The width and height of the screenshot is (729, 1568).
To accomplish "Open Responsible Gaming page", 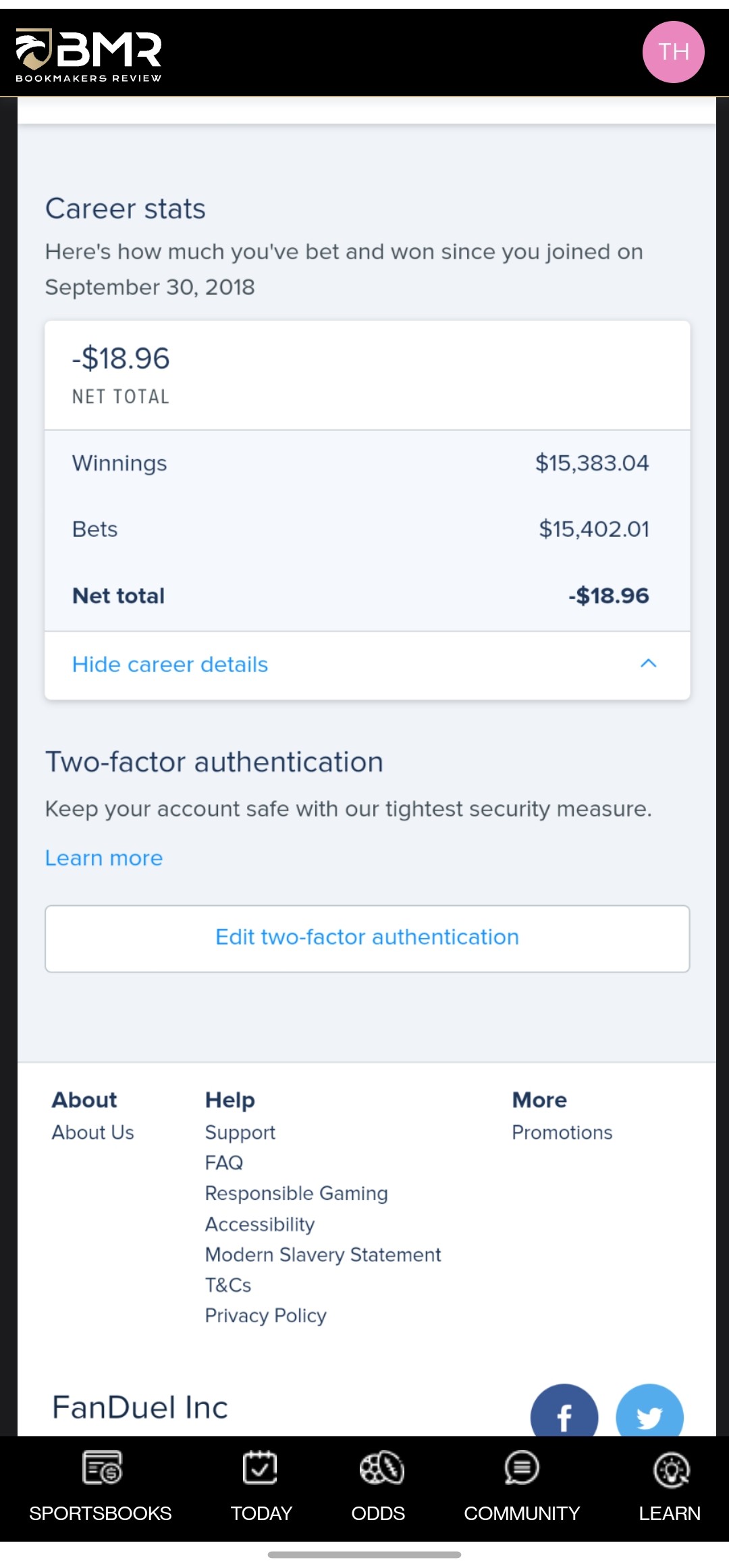I will (296, 1193).
